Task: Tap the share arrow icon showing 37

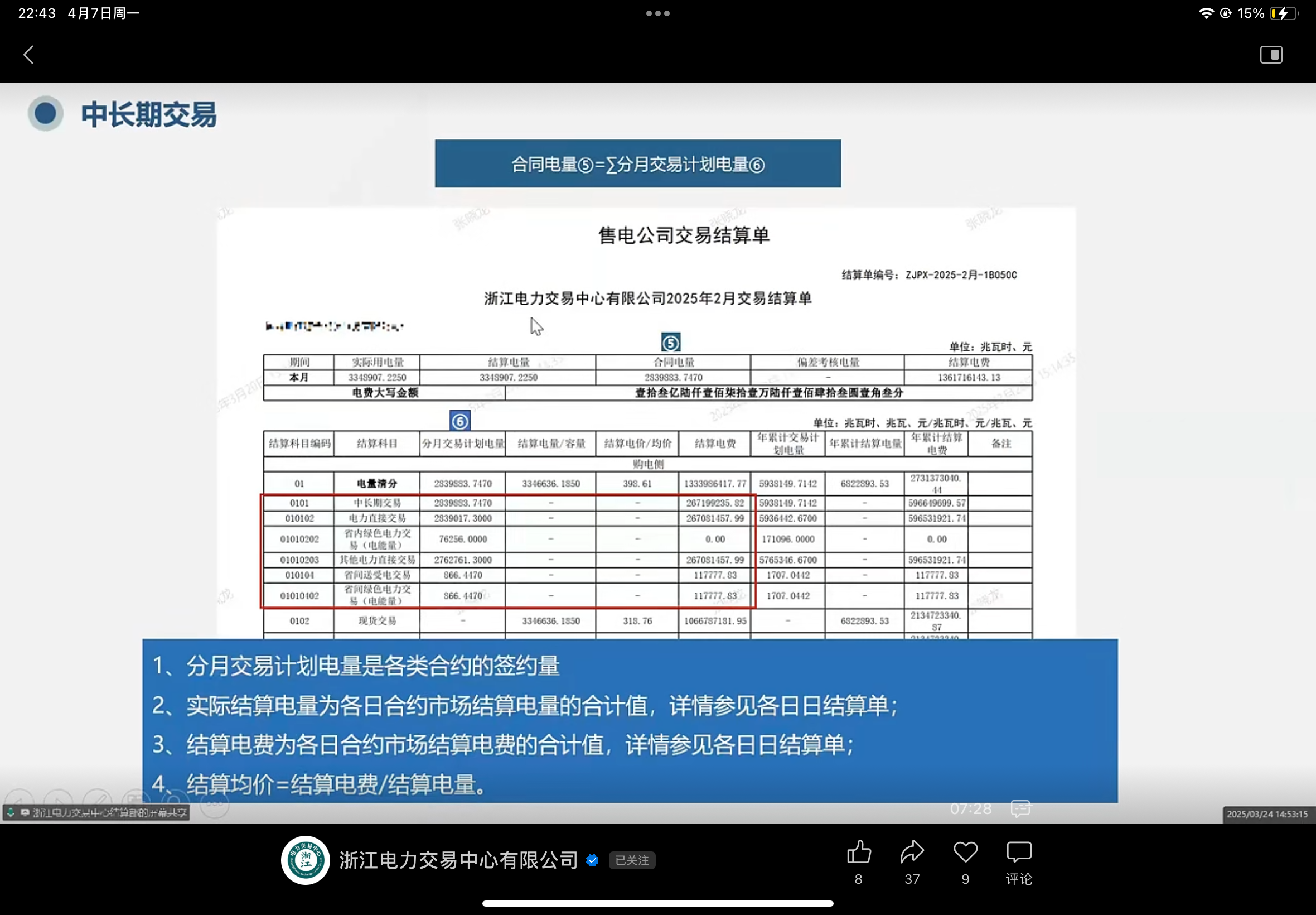Action: (x=912, y=852)
